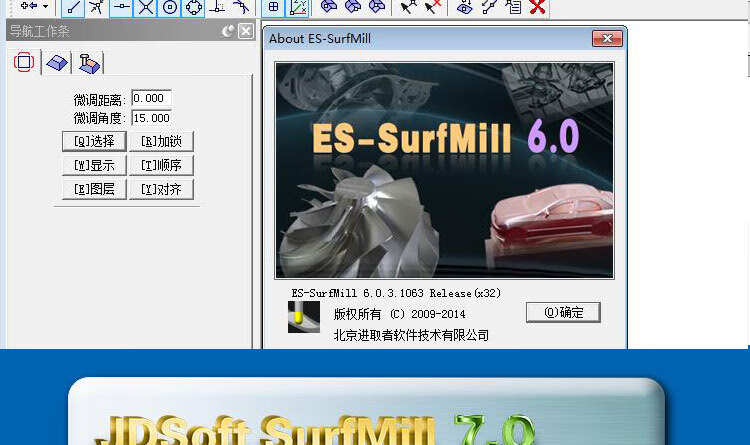Image resolution: width=750 pixels, height=445 pixels.
Task: Toggle quadrant point snap tool
Action: pos(194,7)
